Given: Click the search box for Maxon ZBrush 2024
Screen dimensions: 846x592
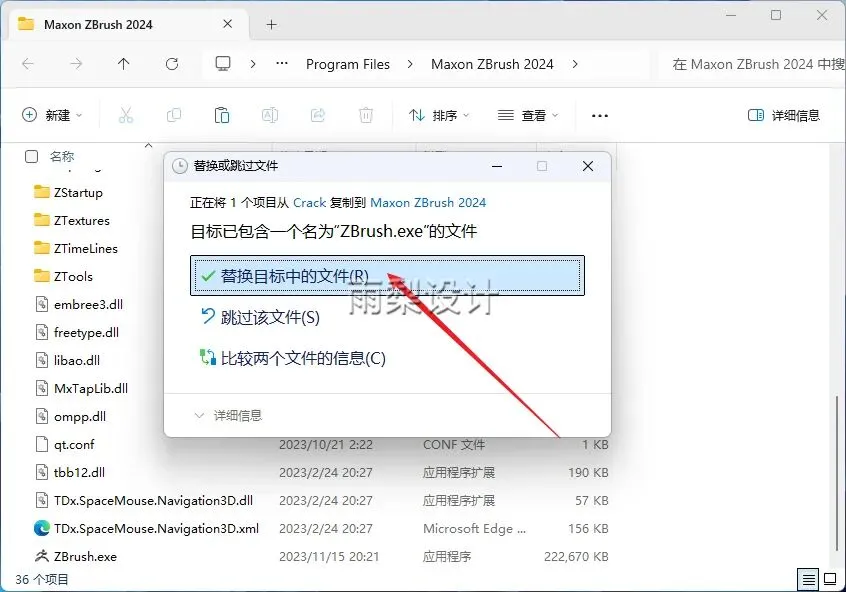Looking at the screenshot, I should click(x=753, y=64).
